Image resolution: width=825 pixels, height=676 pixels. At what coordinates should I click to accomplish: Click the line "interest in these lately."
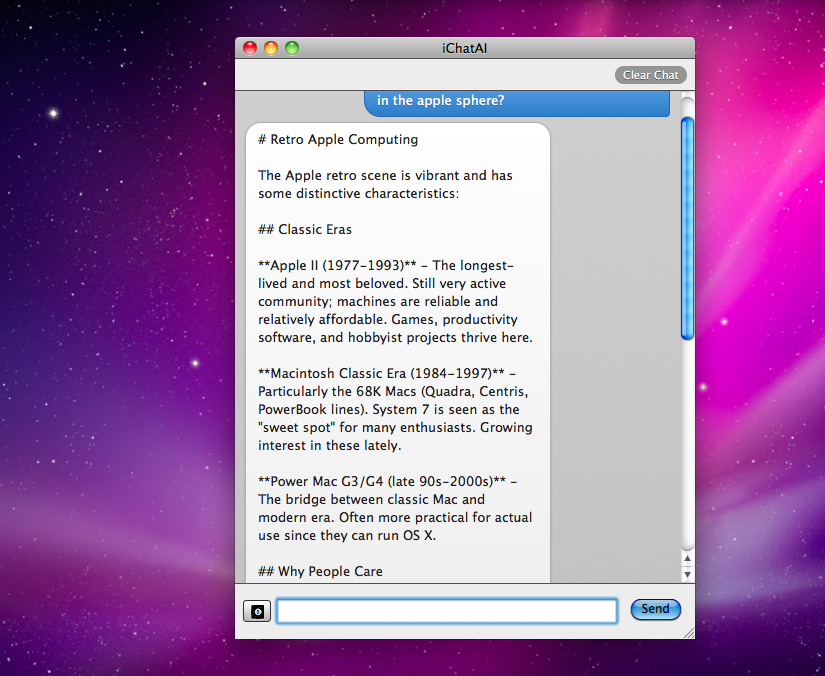329,446
